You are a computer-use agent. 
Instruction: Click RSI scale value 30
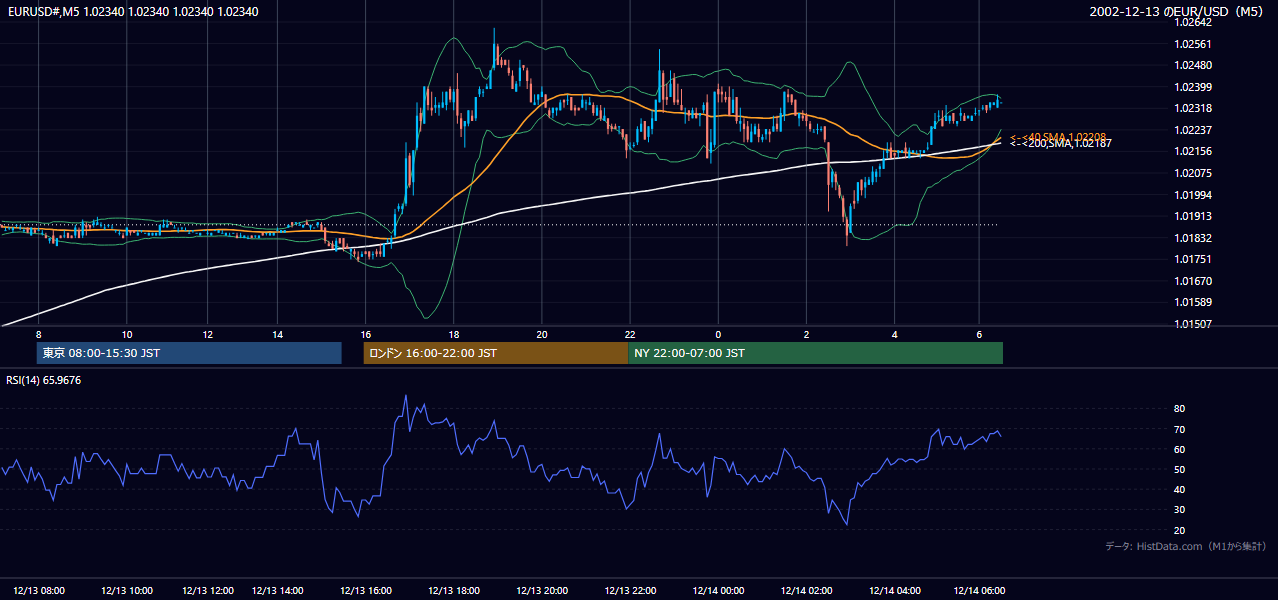point(1179,510)
